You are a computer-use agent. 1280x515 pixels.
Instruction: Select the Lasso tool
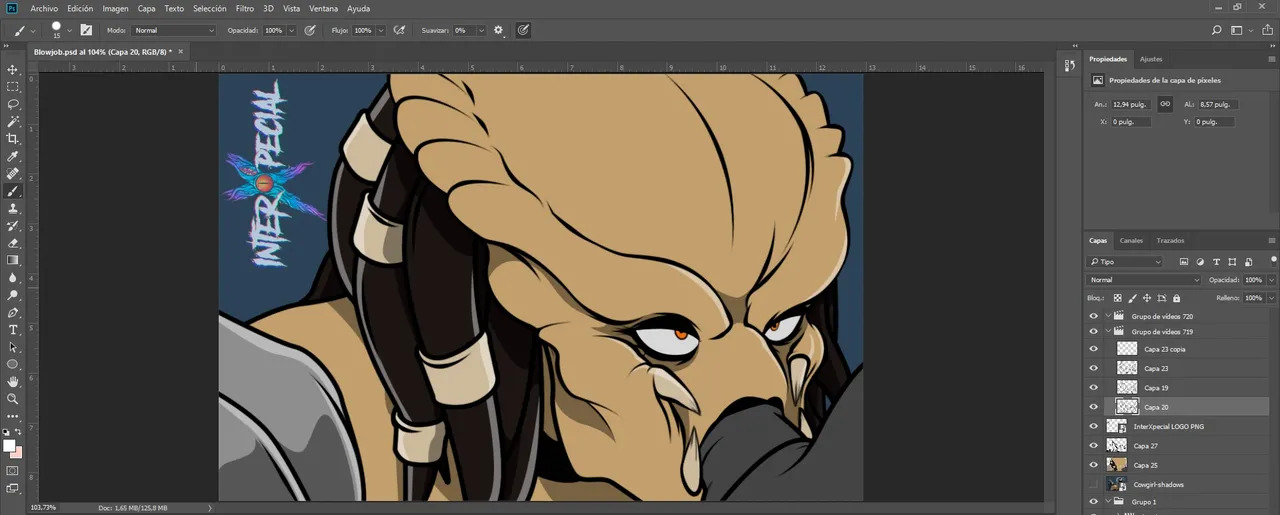(13, 104)
